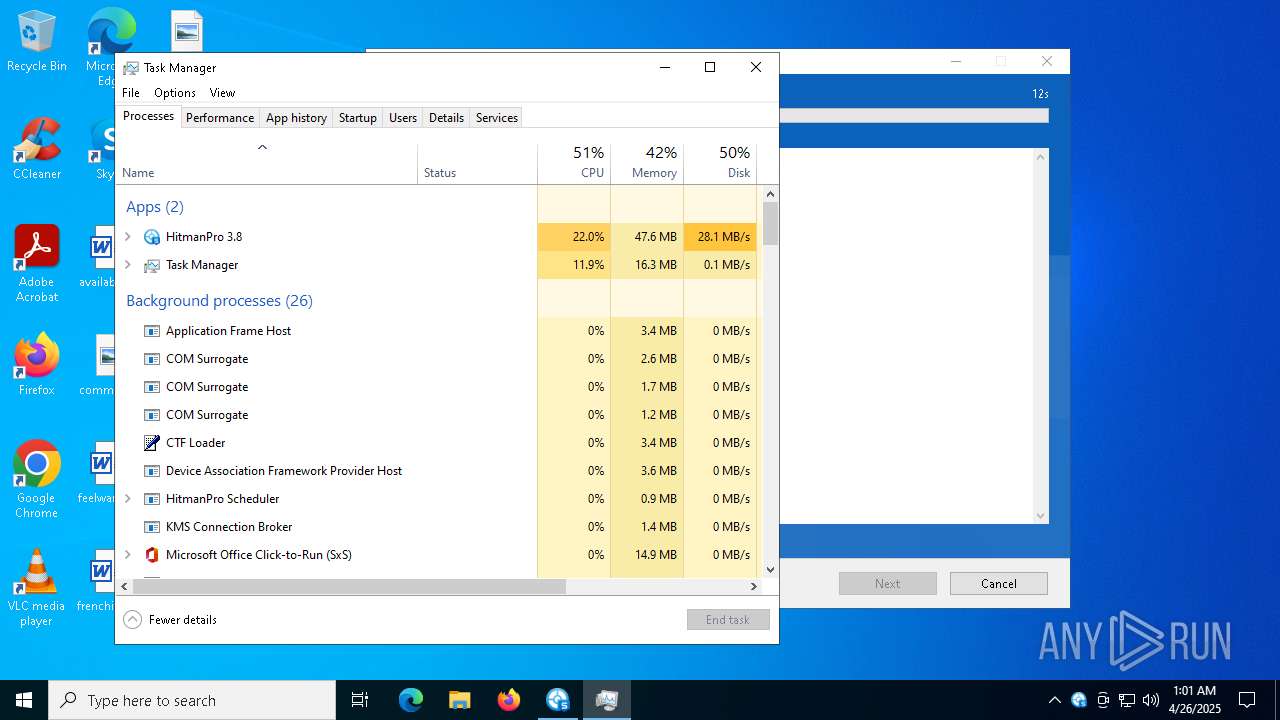The image size is (1280, 720).
Task: Expand the Task Manager process group
Action: pos(127,265)
